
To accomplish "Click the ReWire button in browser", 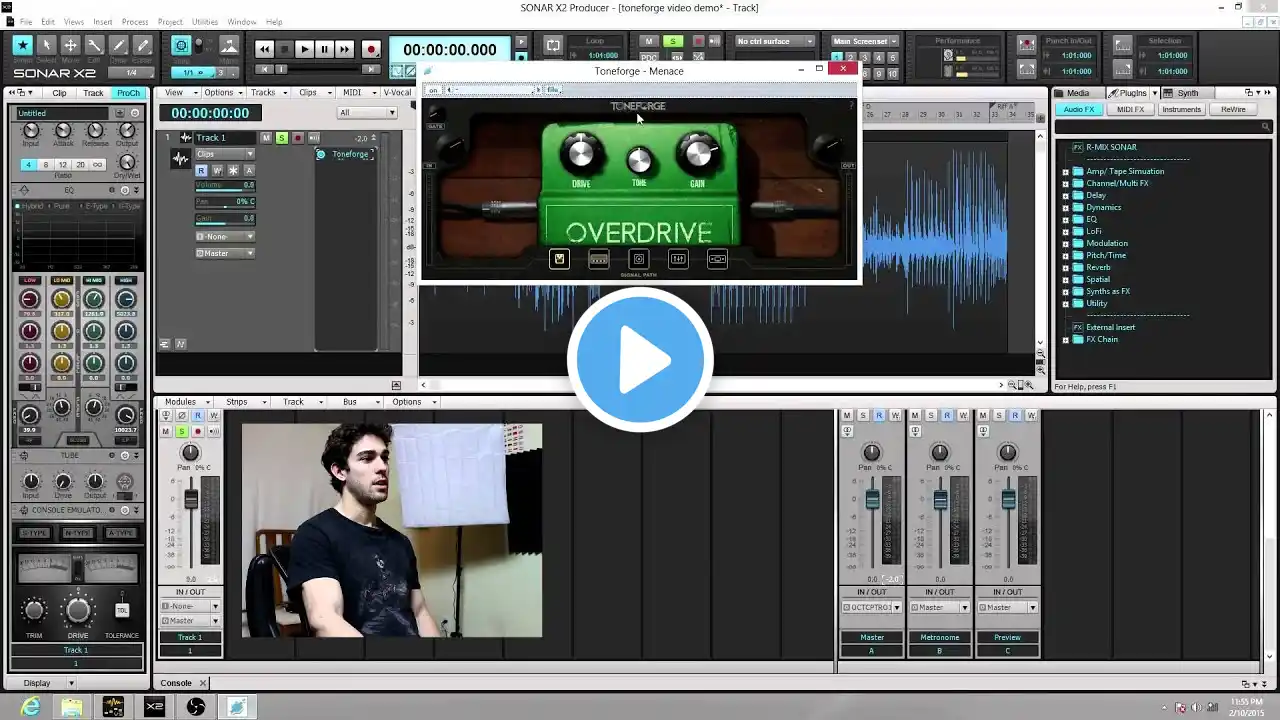I will tap(1233, 109).
